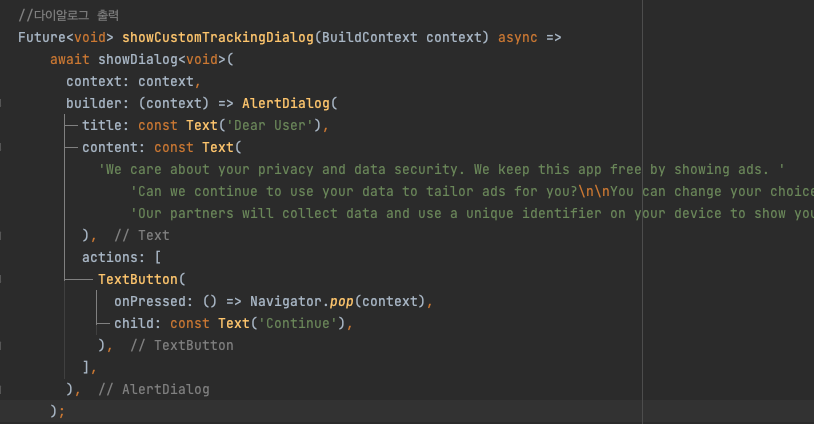Click the '// Text' closing hint comment
Viewport: 814px width, 424px height.
click(142, 236)
